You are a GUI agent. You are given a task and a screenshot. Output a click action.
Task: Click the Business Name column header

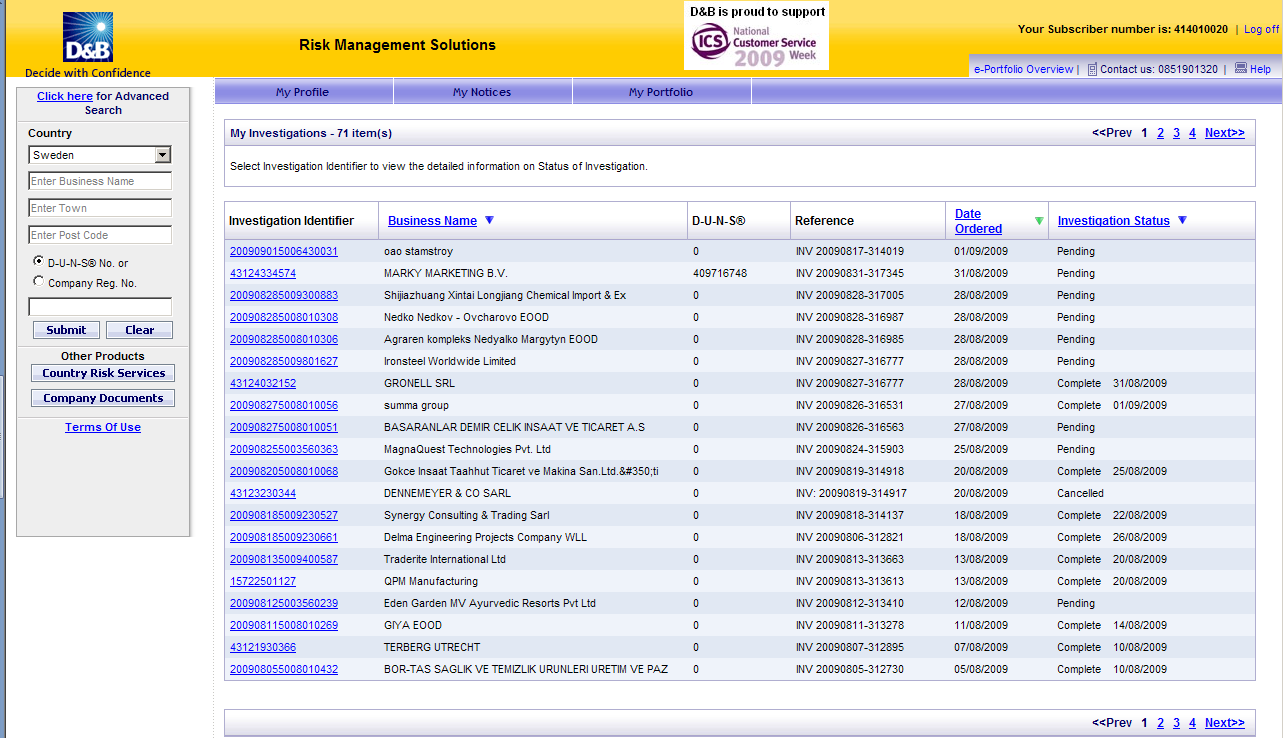tap(432, 221)
